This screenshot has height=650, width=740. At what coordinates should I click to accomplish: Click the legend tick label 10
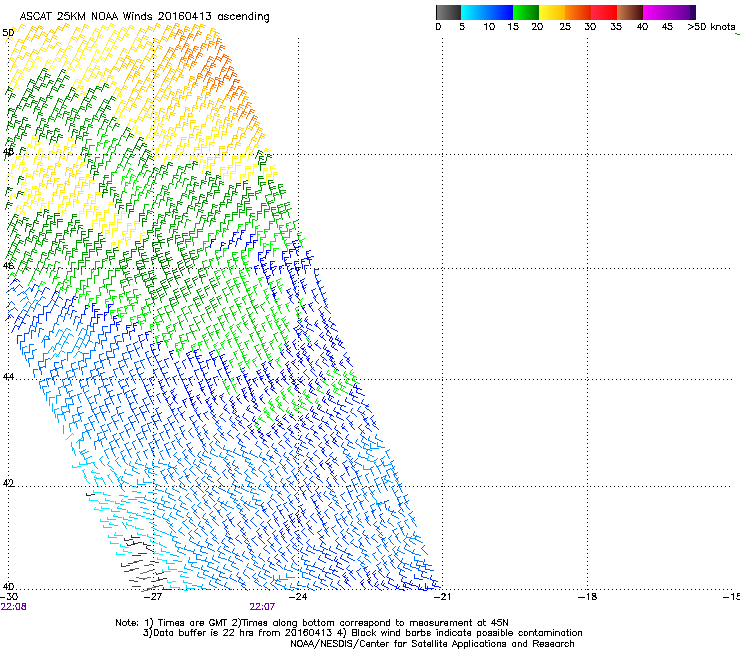pyautogui.click(x=489, y=27)
